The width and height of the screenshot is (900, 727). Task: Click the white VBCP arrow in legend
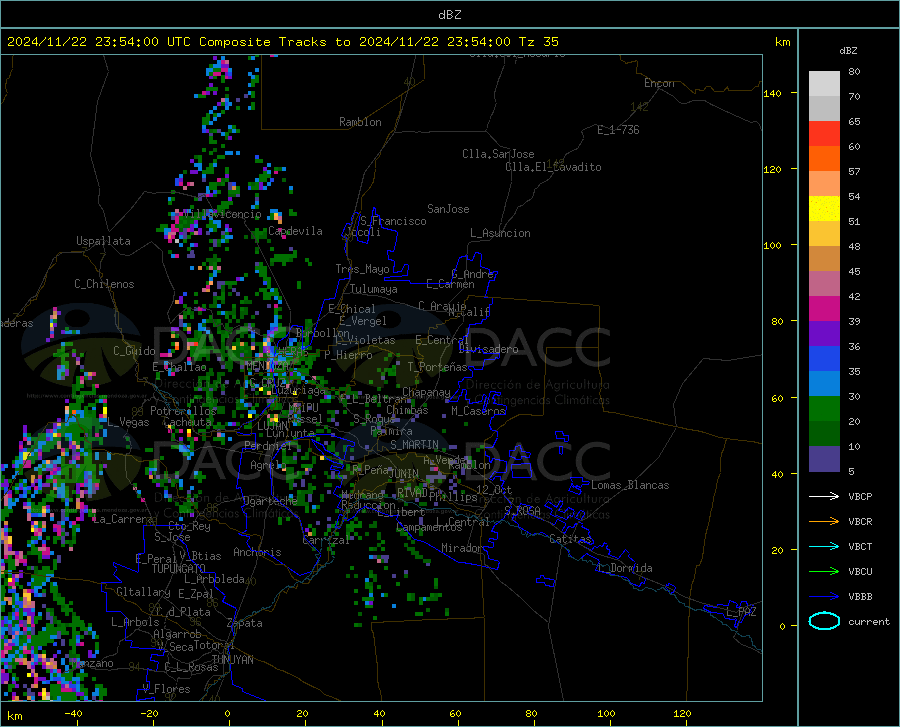tap(824, 496)
